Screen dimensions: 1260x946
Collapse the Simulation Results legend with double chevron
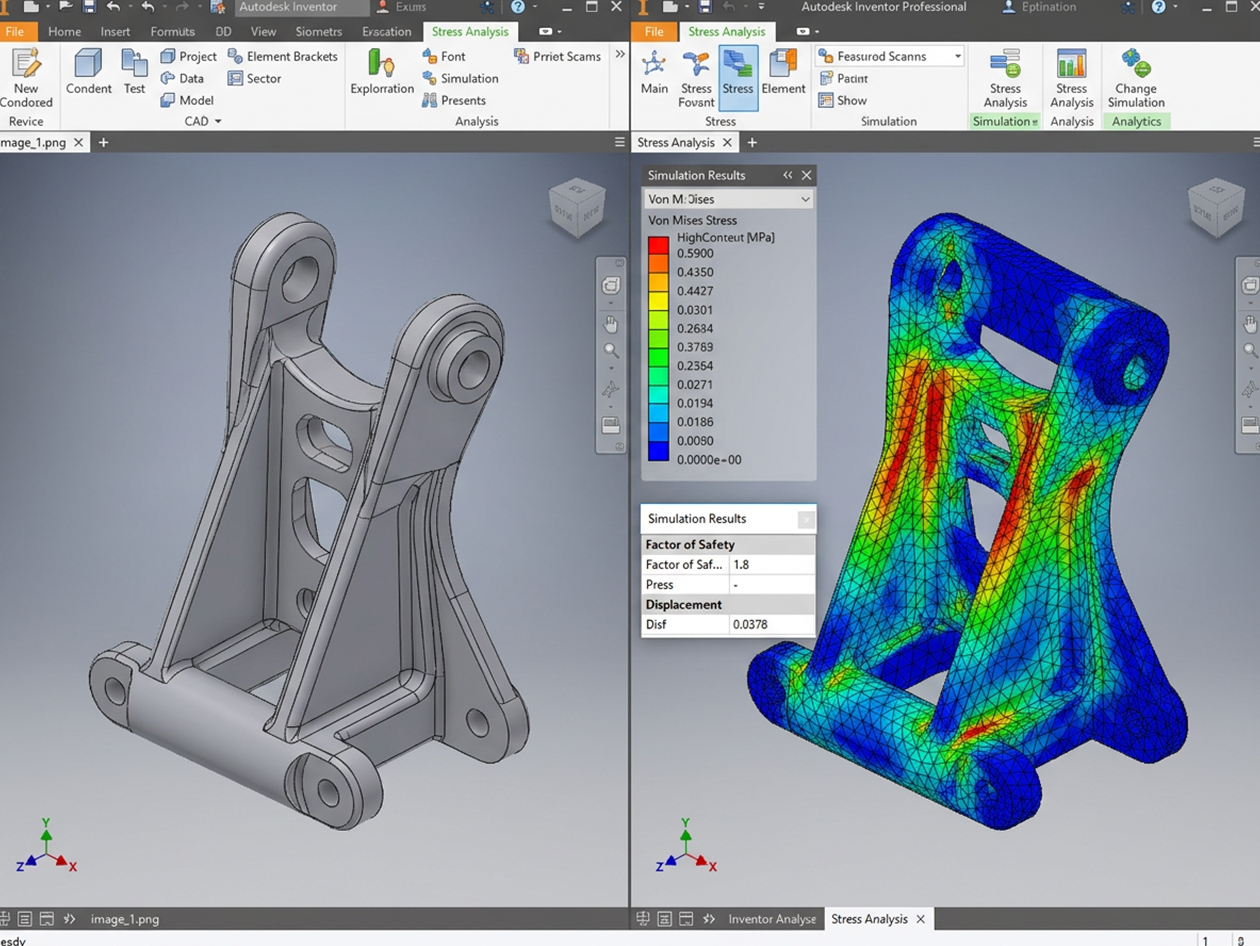pyautogui.click(x=788, y=175)
